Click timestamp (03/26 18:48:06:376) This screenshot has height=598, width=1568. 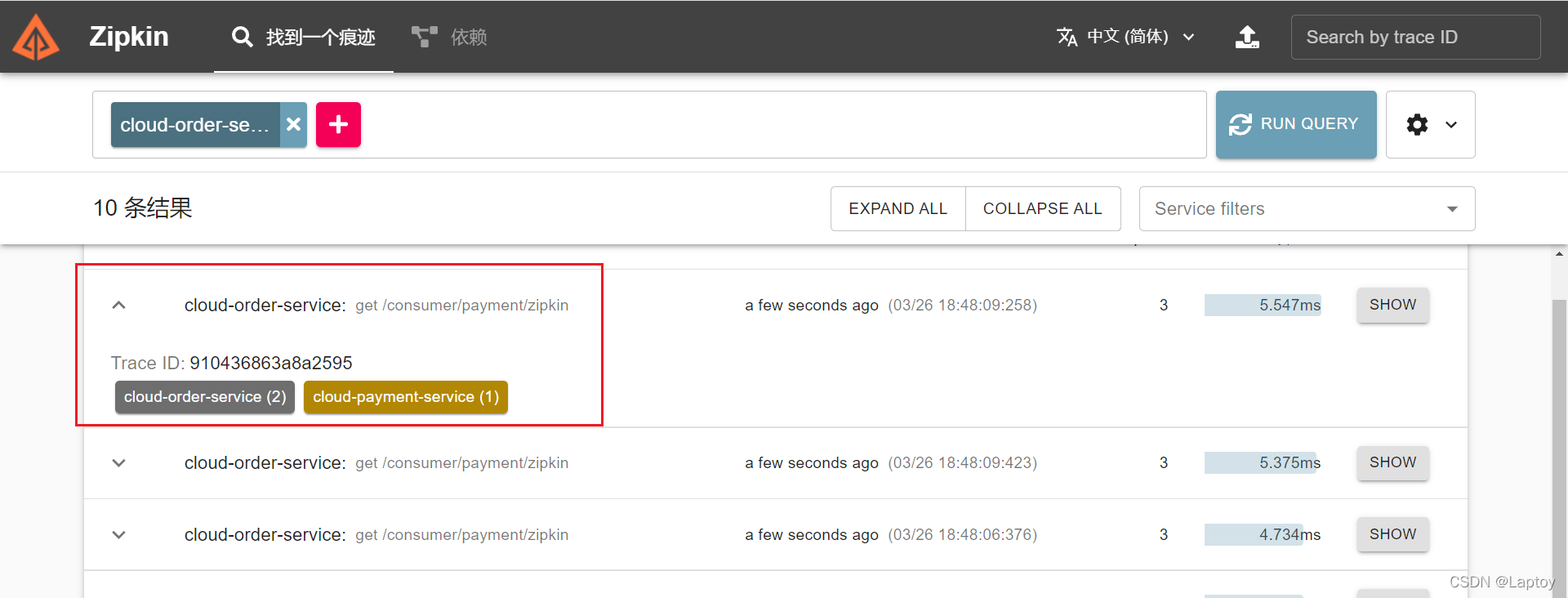[963, 535]
